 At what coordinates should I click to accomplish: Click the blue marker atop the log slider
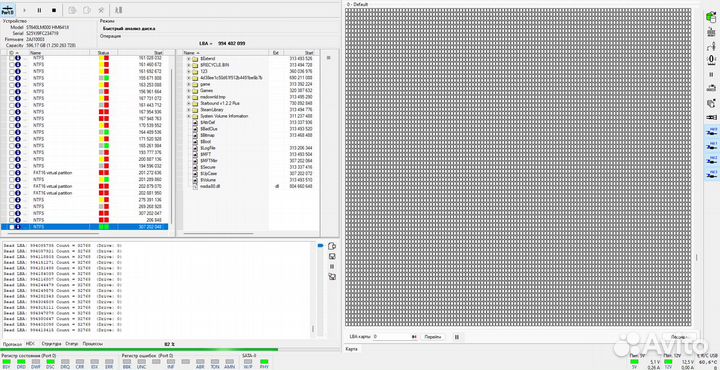320,246
